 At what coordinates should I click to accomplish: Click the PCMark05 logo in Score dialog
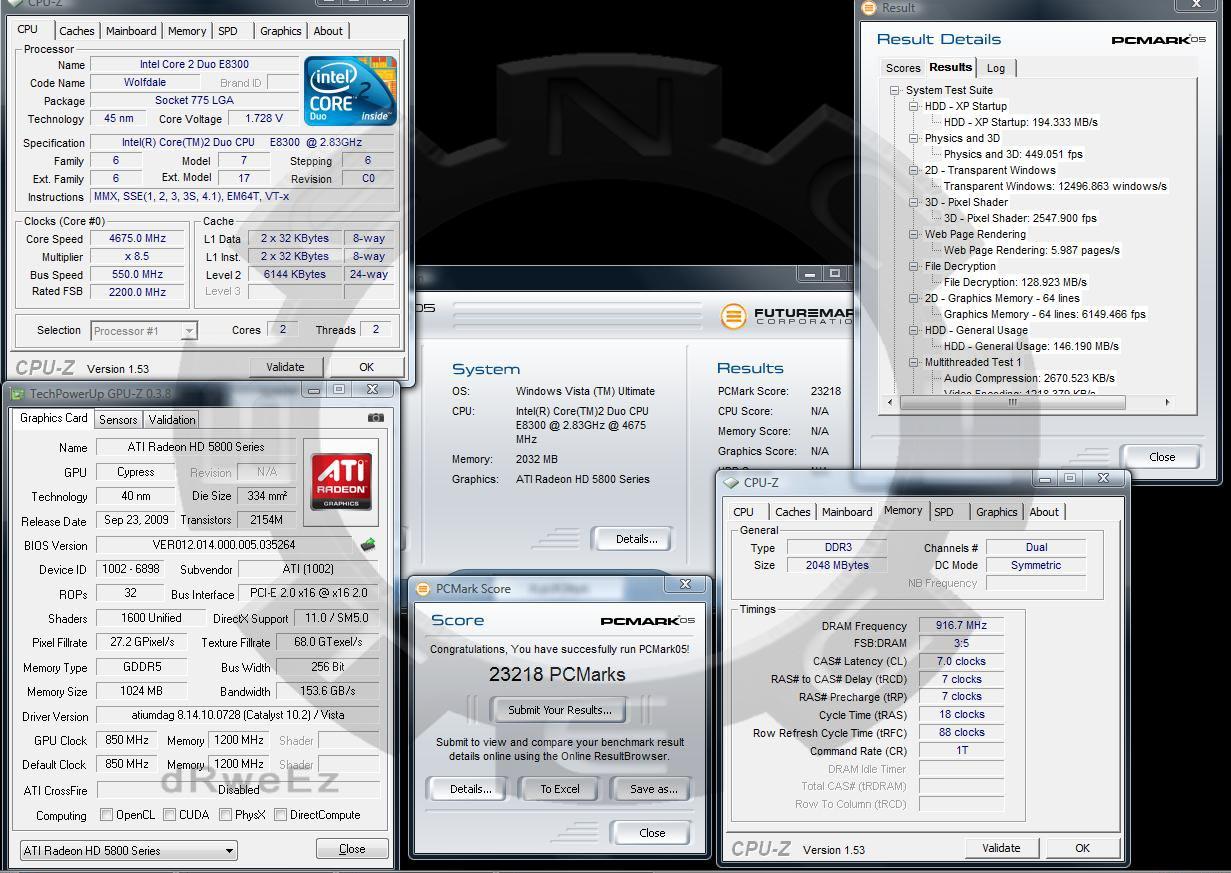pyautogui.click(x=647, y=621)
